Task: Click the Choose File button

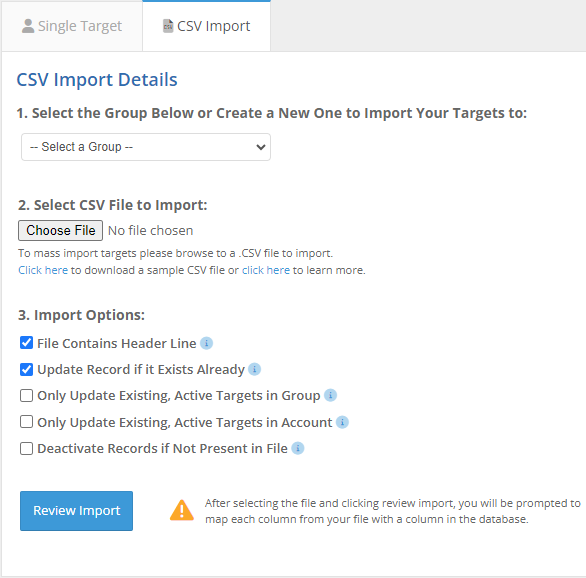Action: pos(61,231)
